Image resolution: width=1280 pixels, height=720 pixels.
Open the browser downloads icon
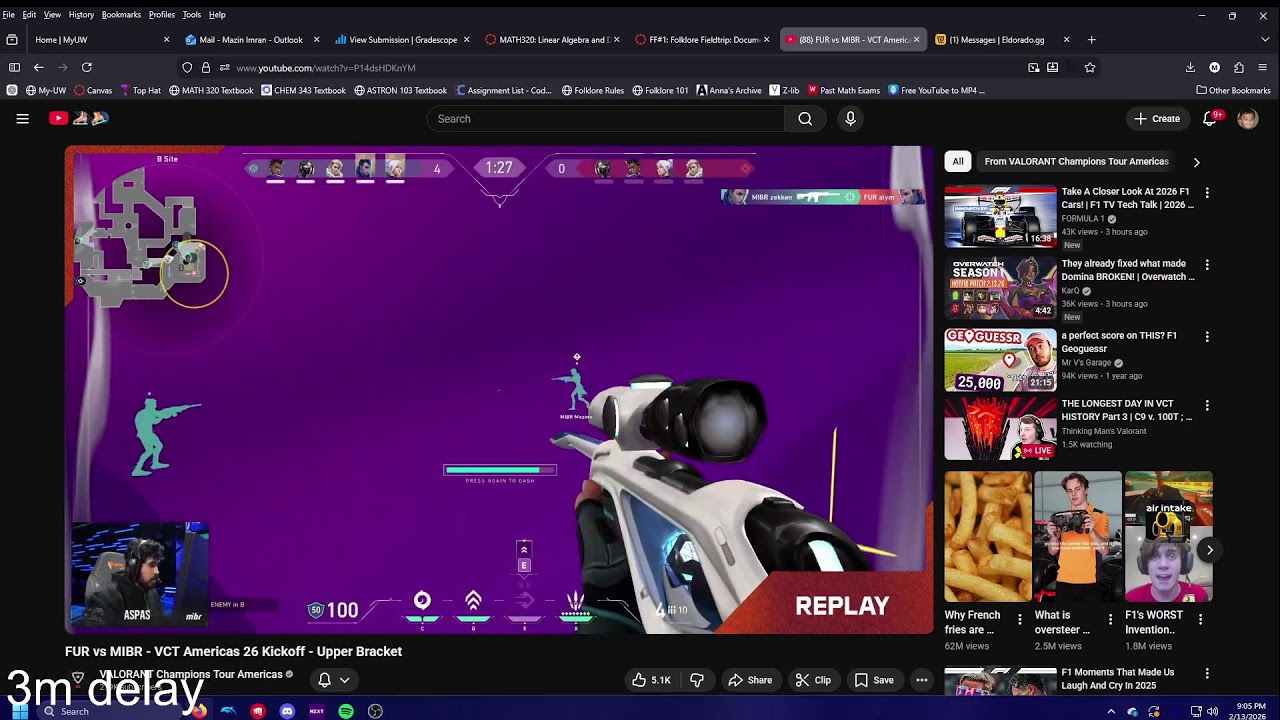(1190, 67)
